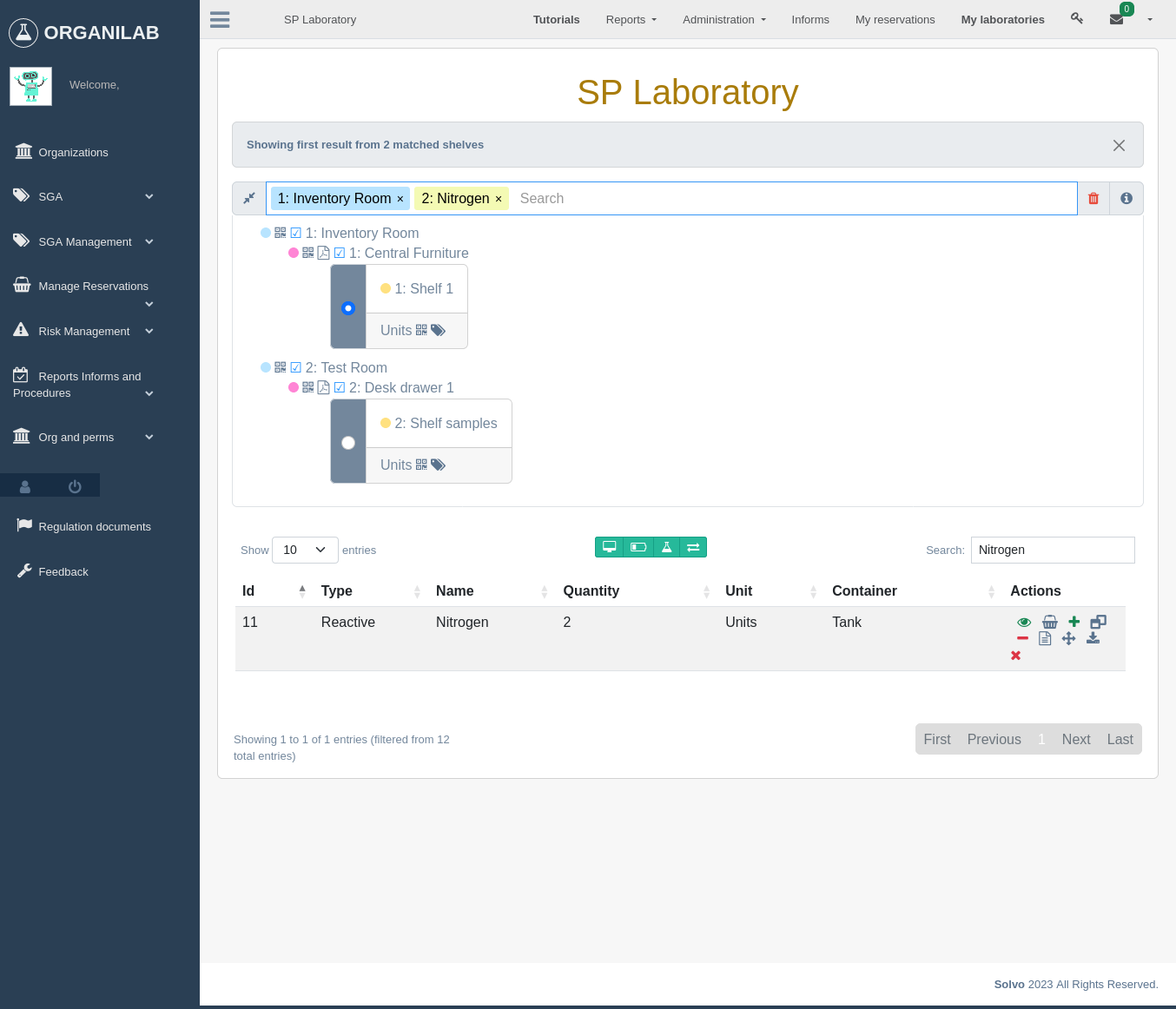Open the Reports dropdown in top bar
Viewport: 1176px width, 1009px height.
(631, 19)
